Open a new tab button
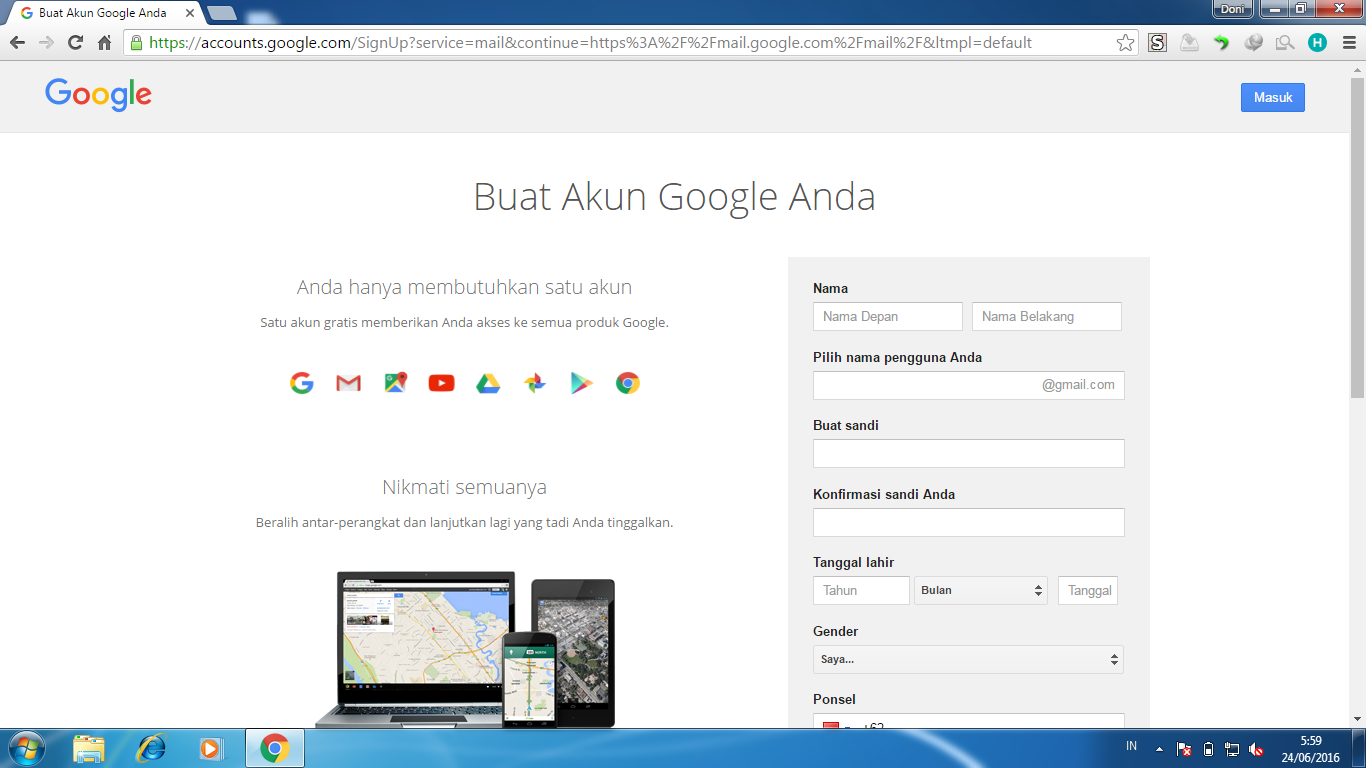1372x768 pixels. coord(221,13)
